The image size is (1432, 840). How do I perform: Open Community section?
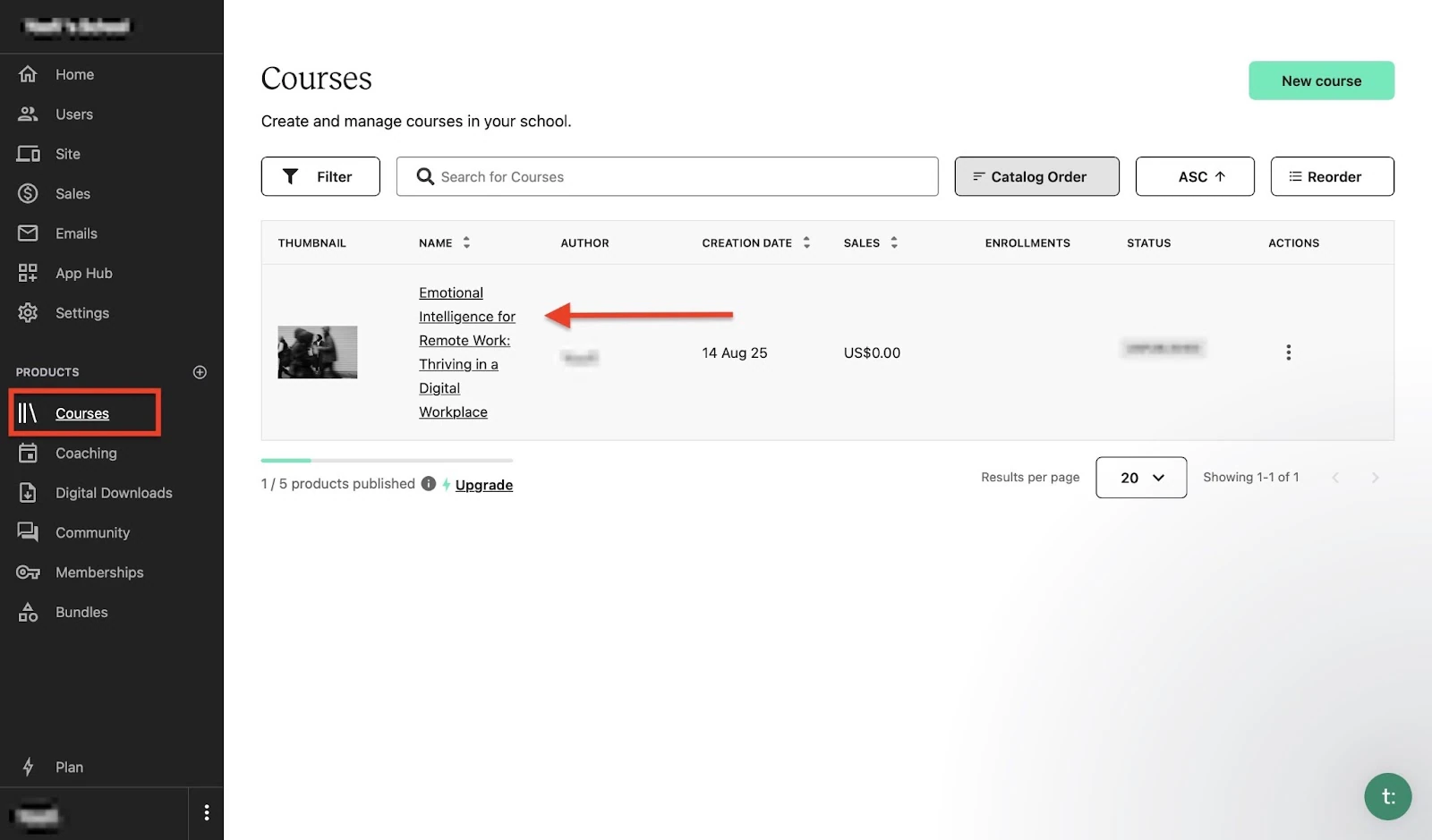click(92, 532)
